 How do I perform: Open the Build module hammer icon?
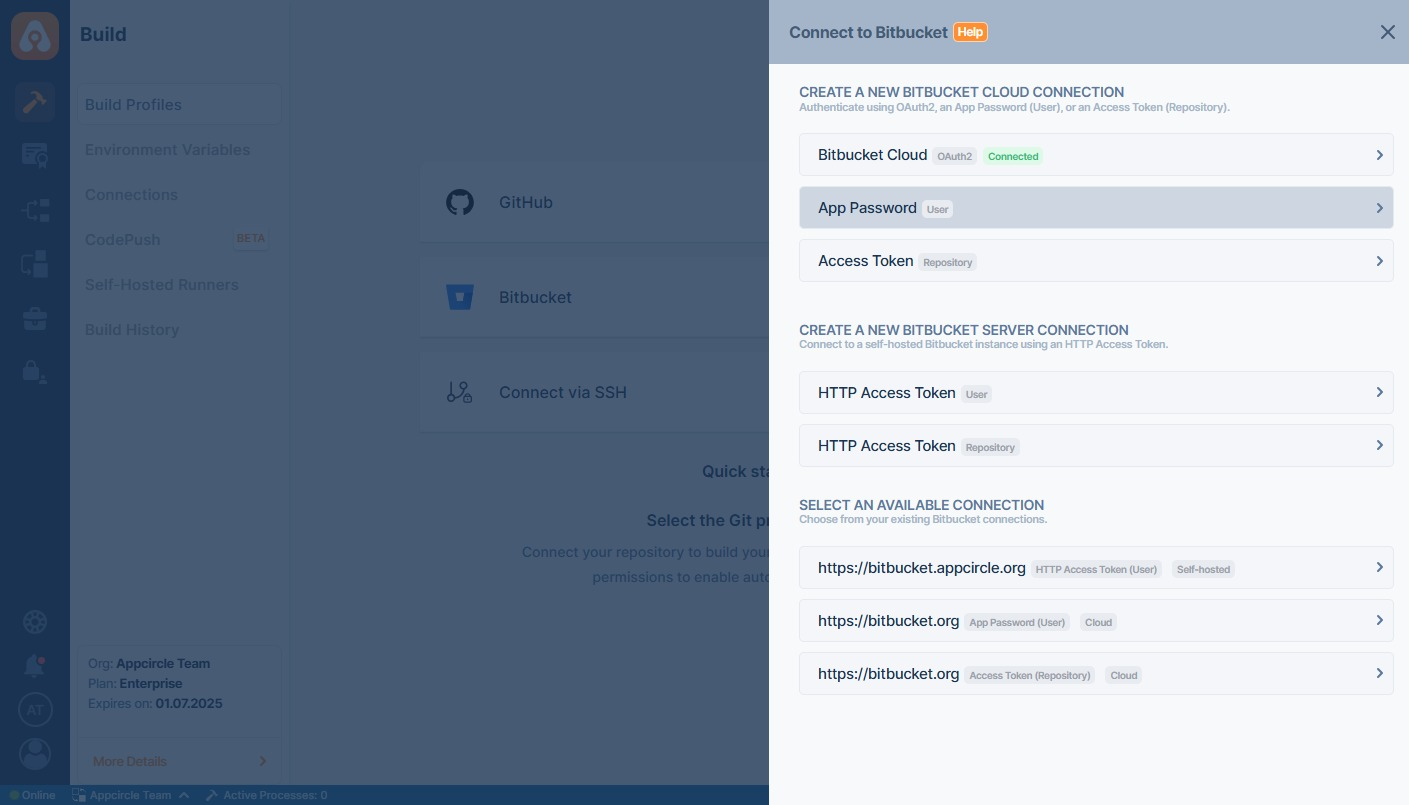tap(35, 102)
